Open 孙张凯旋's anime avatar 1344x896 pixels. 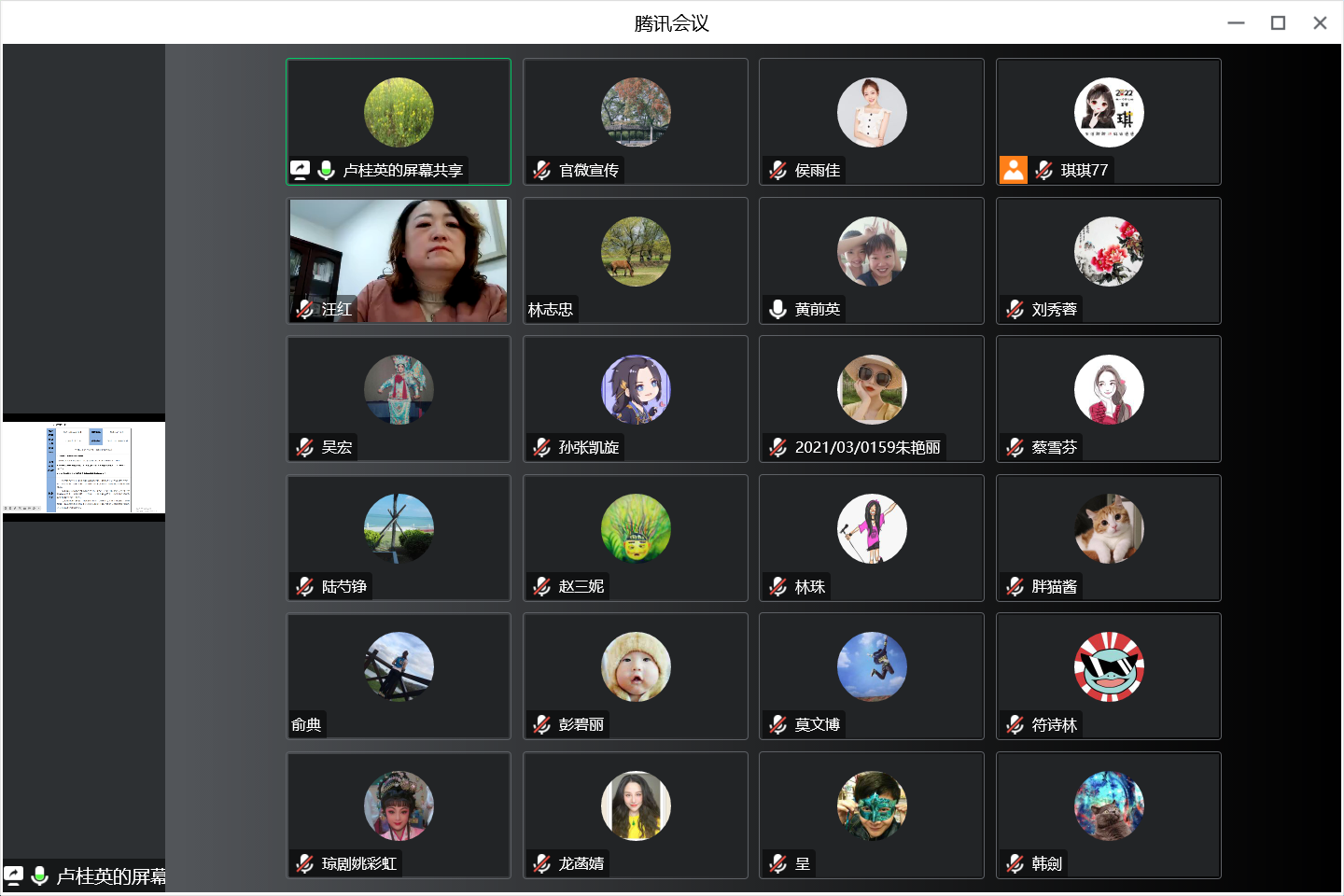636,389
